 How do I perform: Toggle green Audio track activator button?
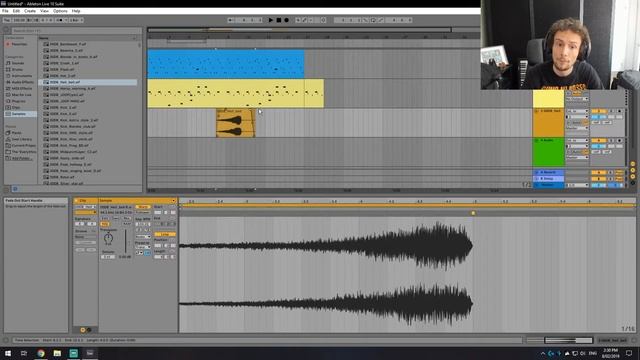click(598, 140)
